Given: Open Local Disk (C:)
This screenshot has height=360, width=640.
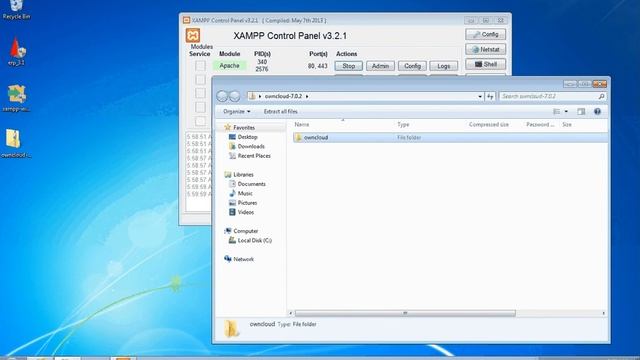Looking at the screenshot, I should 255,240.
